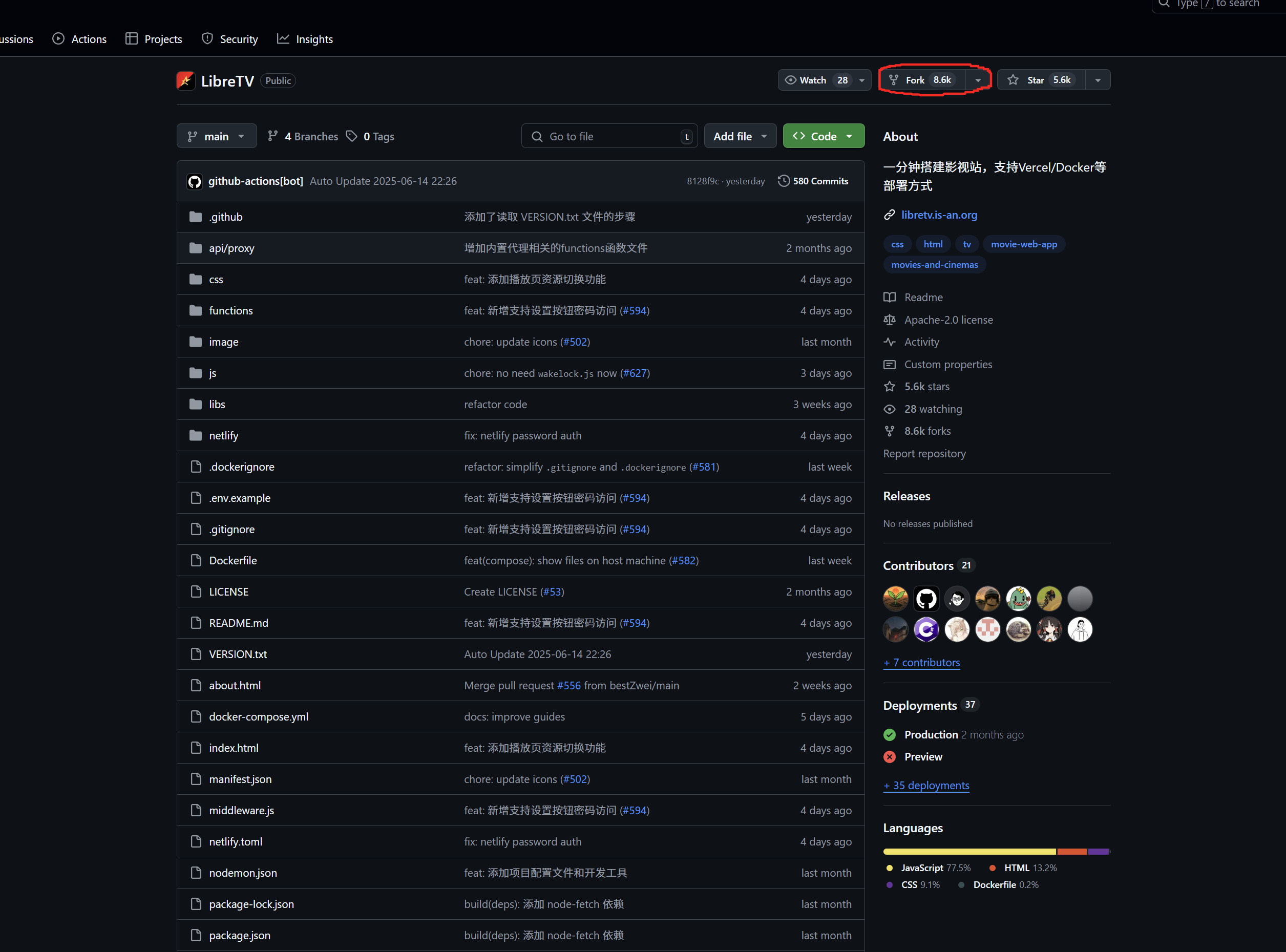Open the middleware.js file

[241, 811]
